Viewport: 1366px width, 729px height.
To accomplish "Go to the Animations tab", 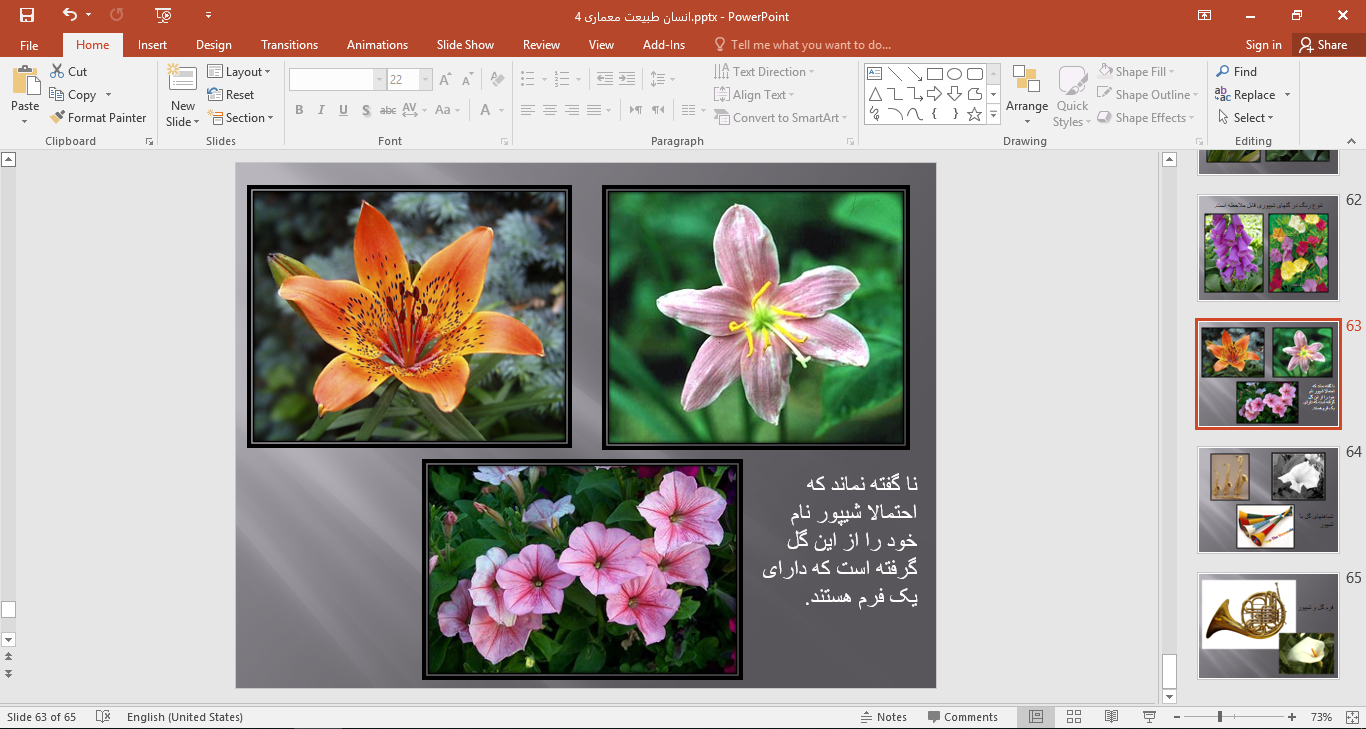I will [377, 45].
